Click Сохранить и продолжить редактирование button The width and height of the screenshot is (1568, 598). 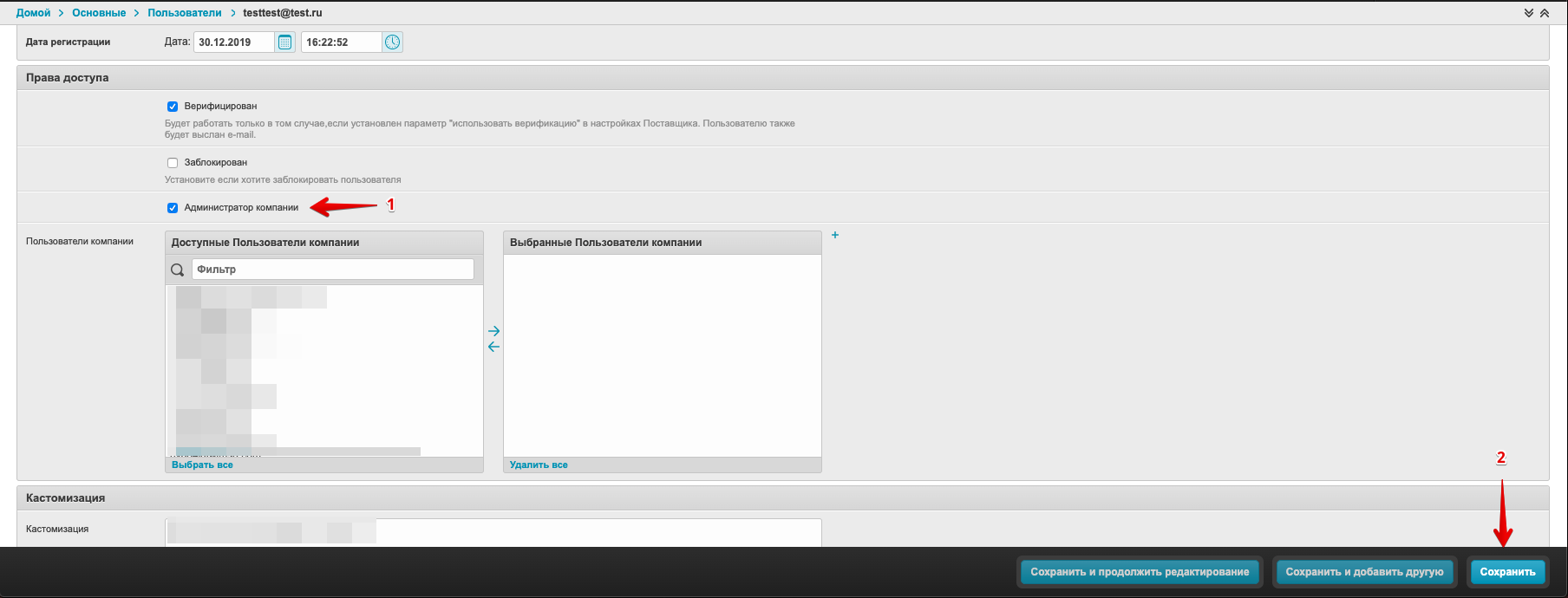coord(1140,572)
